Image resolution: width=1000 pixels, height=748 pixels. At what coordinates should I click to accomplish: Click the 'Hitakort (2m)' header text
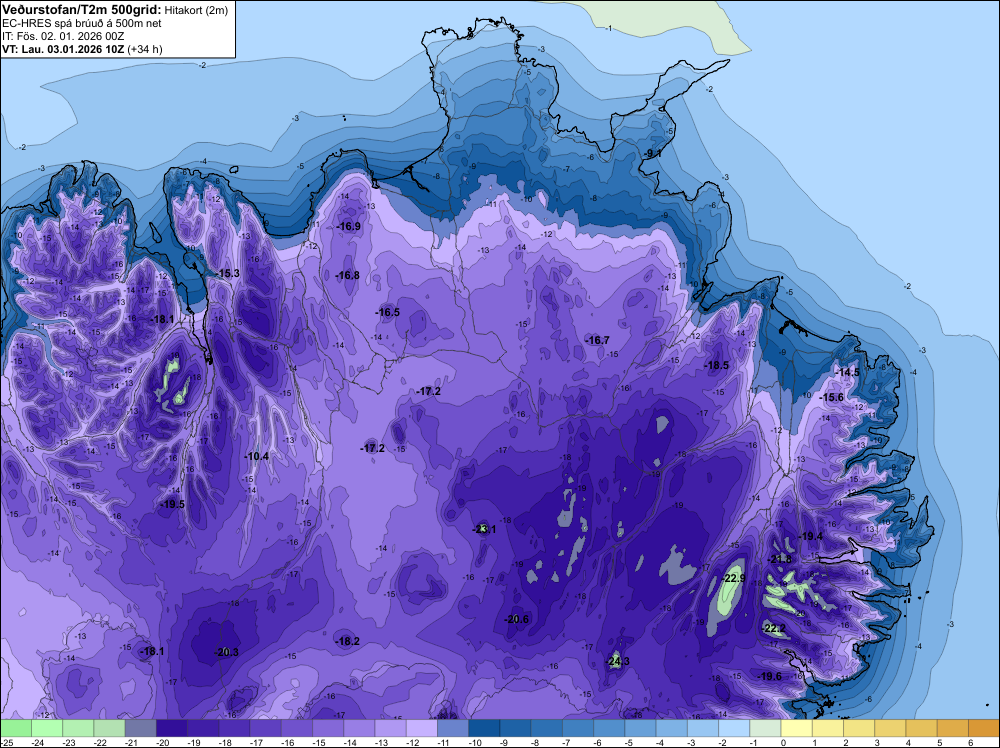[196, 10]
